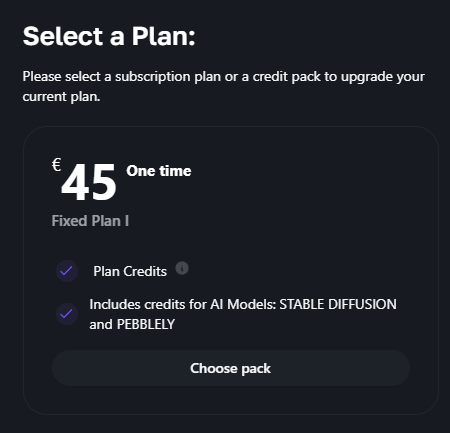
Task: Click the PEBBLELY model name
Action: pyautogui.click(x=146, y=324)
